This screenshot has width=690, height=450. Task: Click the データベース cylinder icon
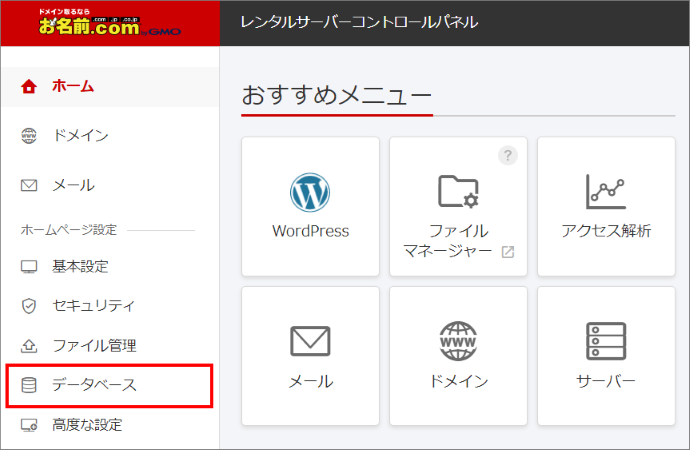click(29, 385)
